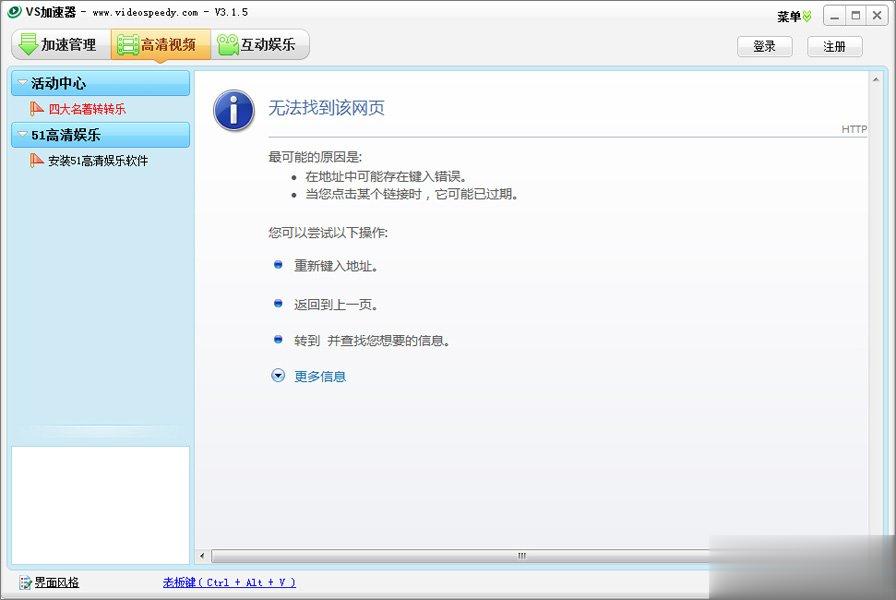896x600 pixels.
Task: Open the 加速管理 tab
Action: pyautogui.click(x=61, y=45)
